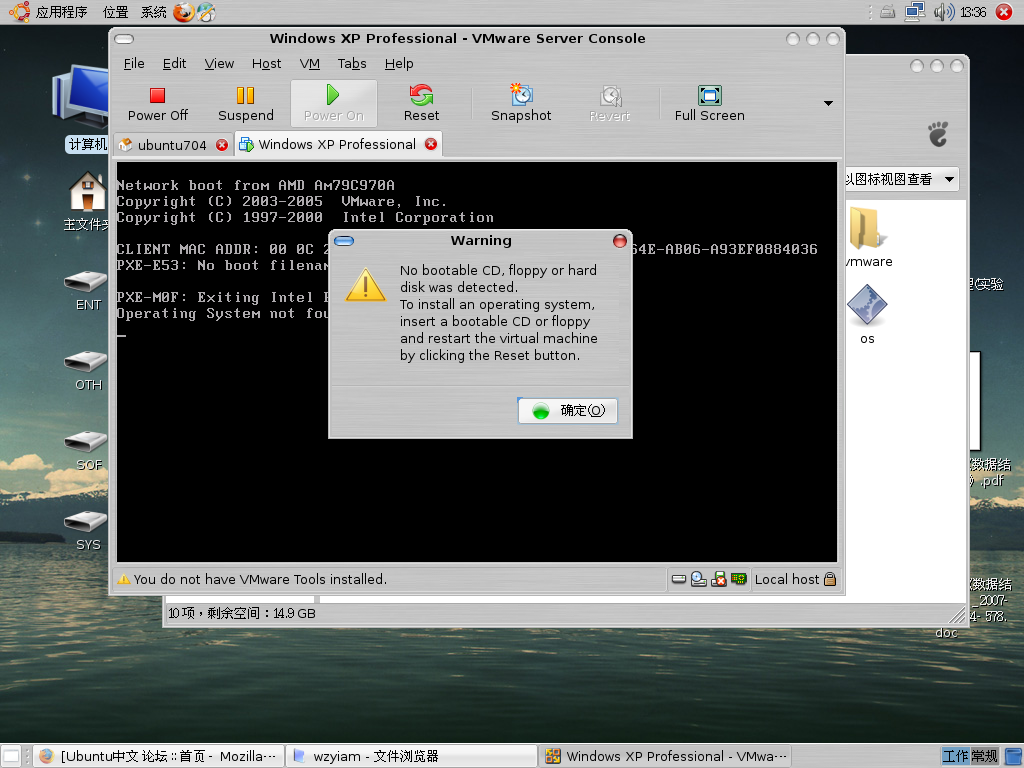The image size is (1024, 768).
Task: Reset the virtual machine
Action: pos(421,104)
